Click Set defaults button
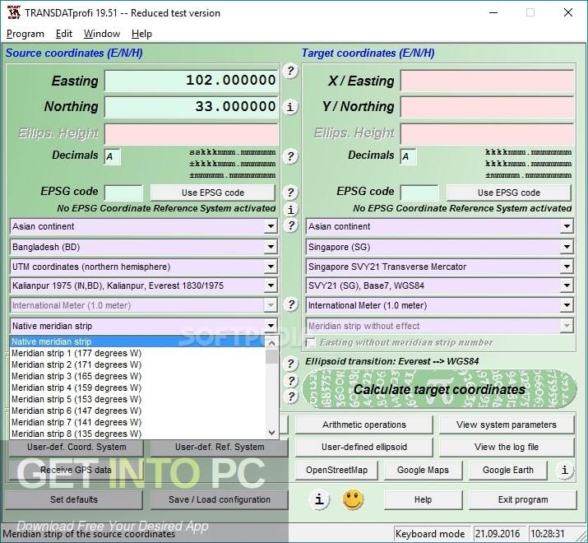This screenshot has height=543, width=588. (74, 500)
